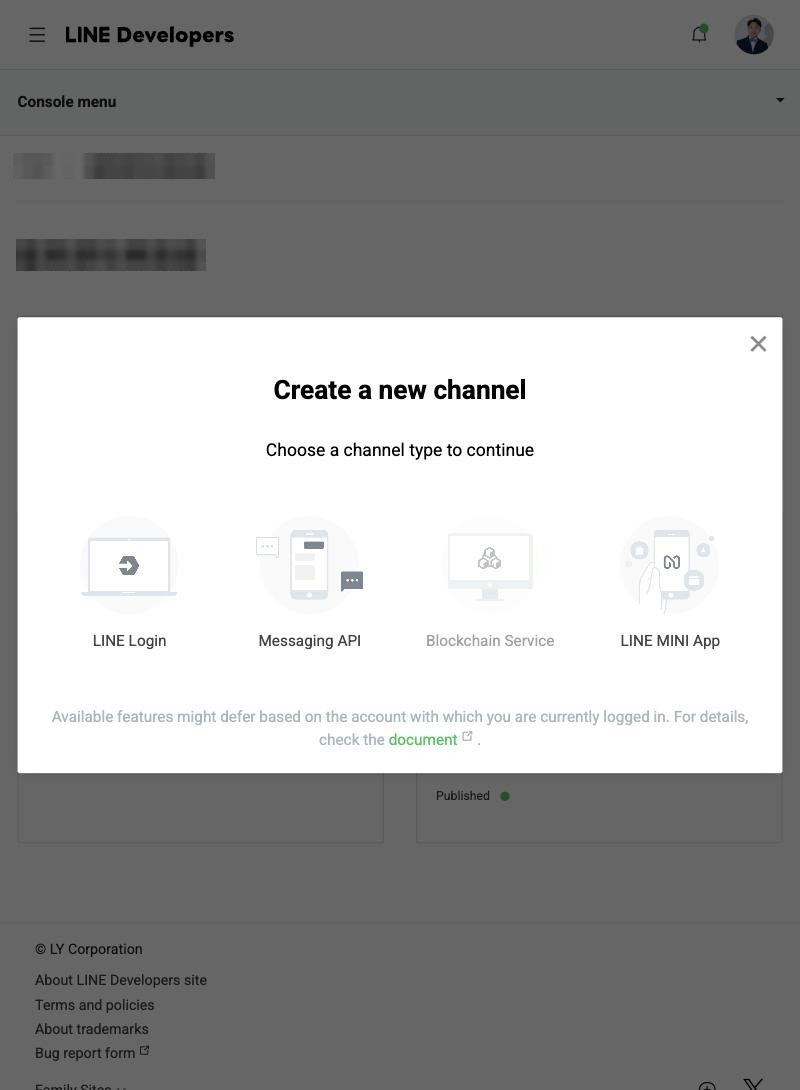Choose the Messaging API phone icon
Screen dimensions: 800x1090
coord(309,564)
